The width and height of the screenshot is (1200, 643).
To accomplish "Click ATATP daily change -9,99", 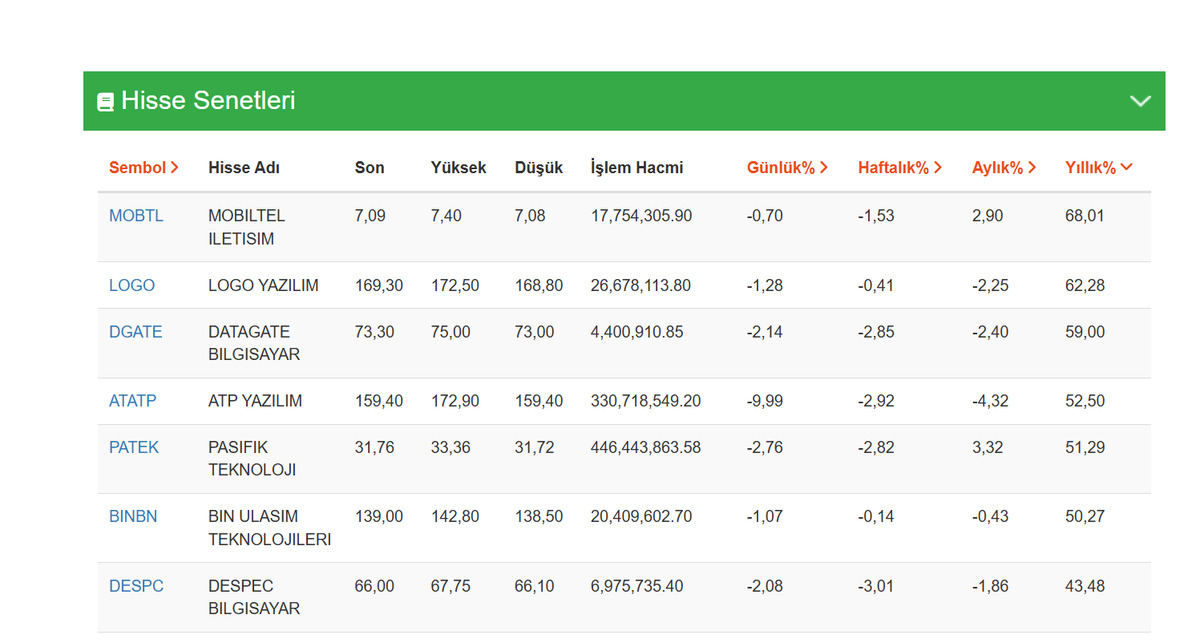I will coord(765,401).
